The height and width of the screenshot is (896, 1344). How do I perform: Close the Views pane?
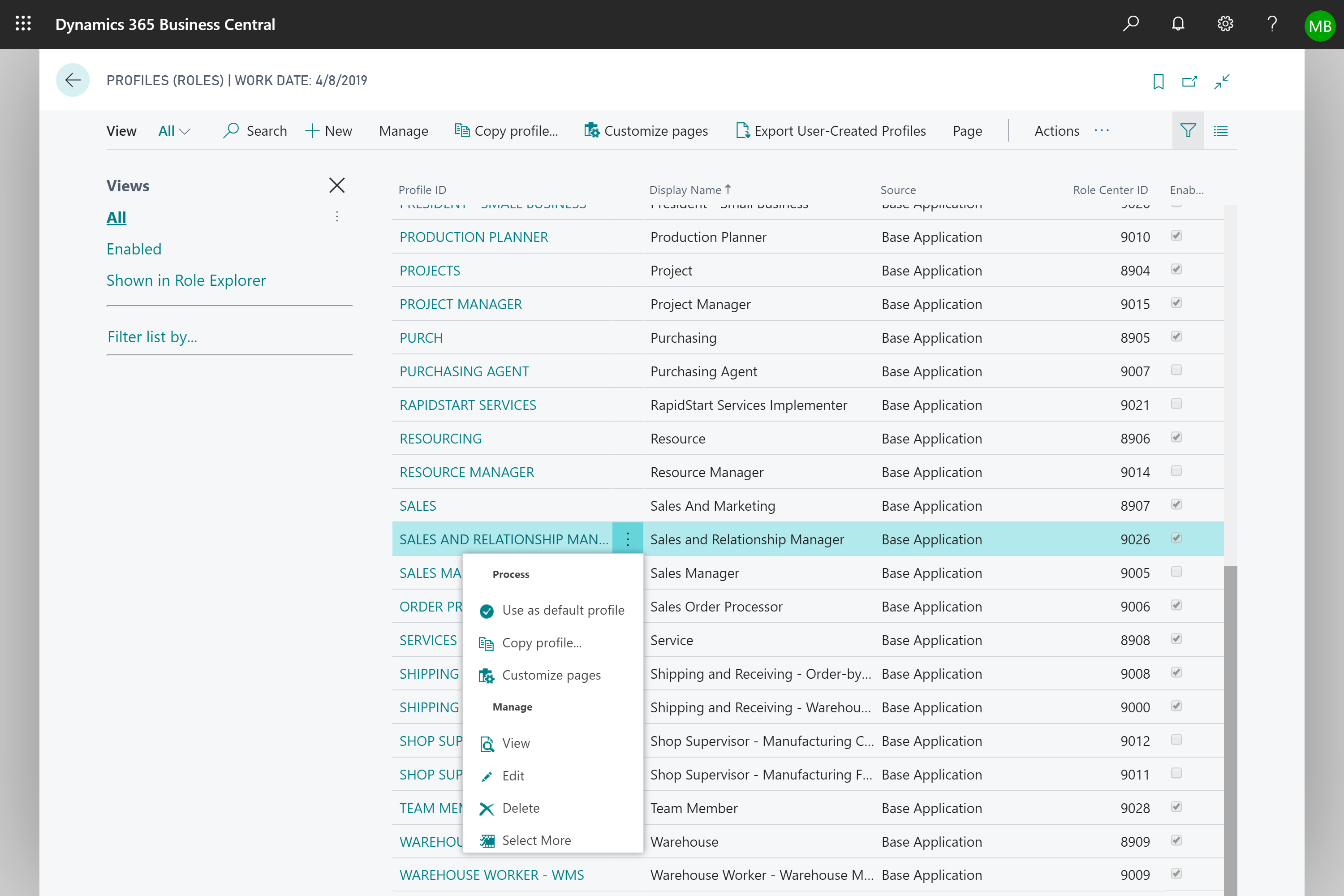tap(337, 185)
